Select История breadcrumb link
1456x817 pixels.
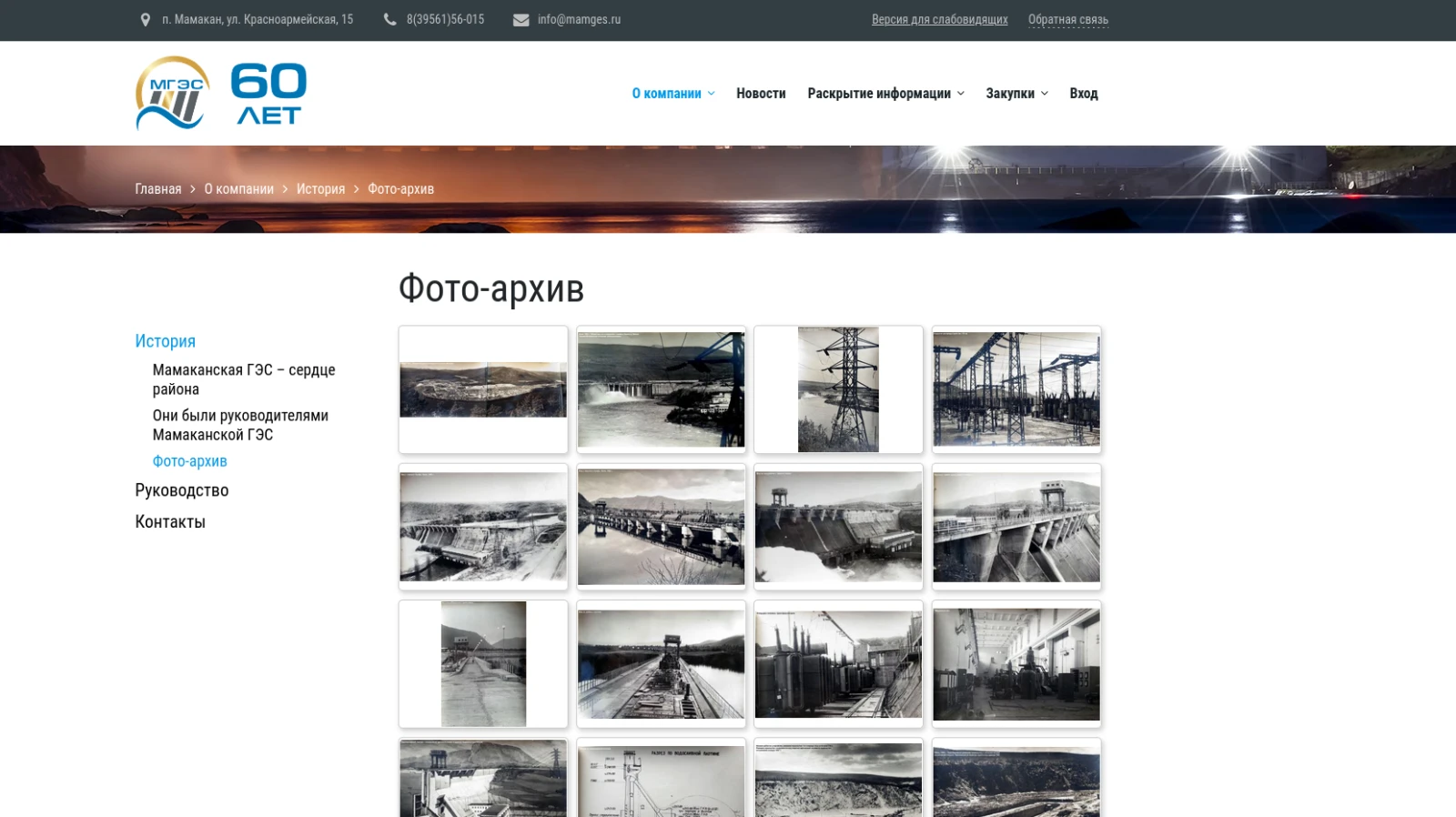(x=320, y=189)
